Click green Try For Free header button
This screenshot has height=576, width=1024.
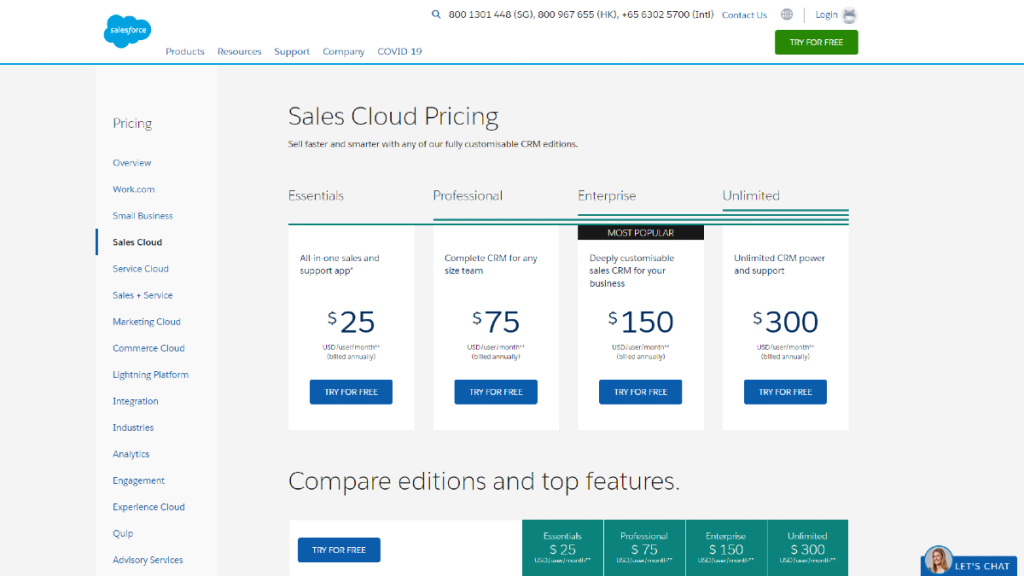(x=816, y=42)
